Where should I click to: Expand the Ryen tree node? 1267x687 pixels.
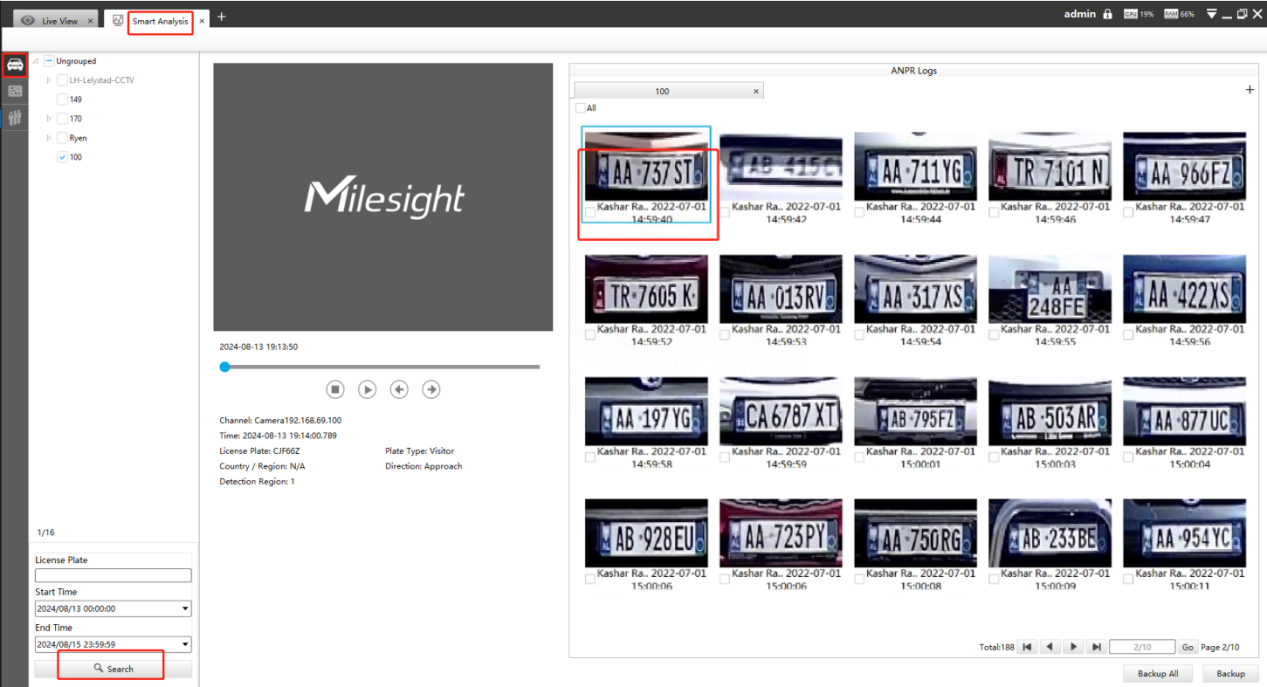[x=49, y=138]
